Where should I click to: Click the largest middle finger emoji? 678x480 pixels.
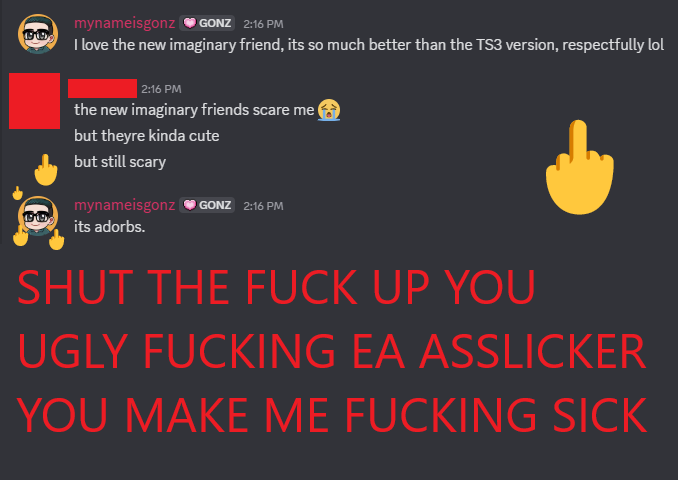click(579, 167)
